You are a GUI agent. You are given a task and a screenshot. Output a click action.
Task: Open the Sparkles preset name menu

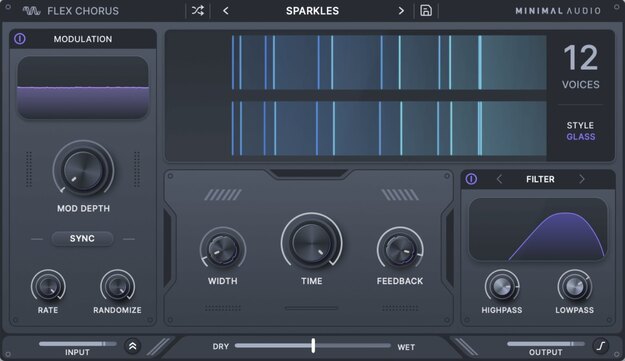pos(312,11)
